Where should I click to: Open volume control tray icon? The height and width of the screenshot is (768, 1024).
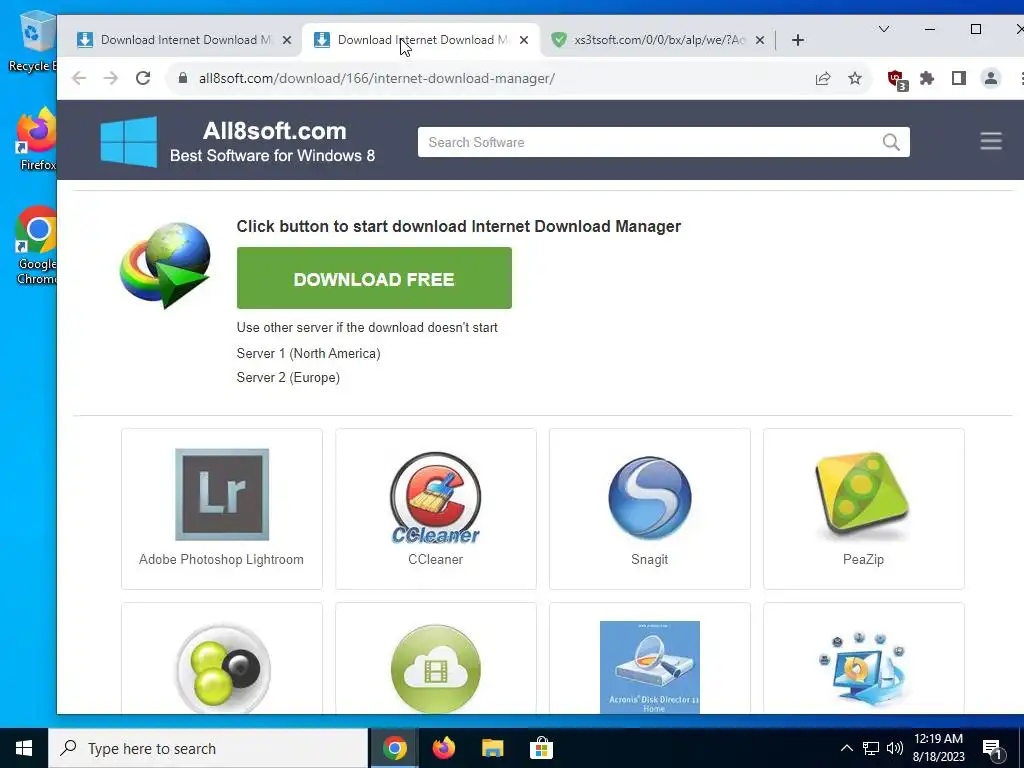click(895, 748)
